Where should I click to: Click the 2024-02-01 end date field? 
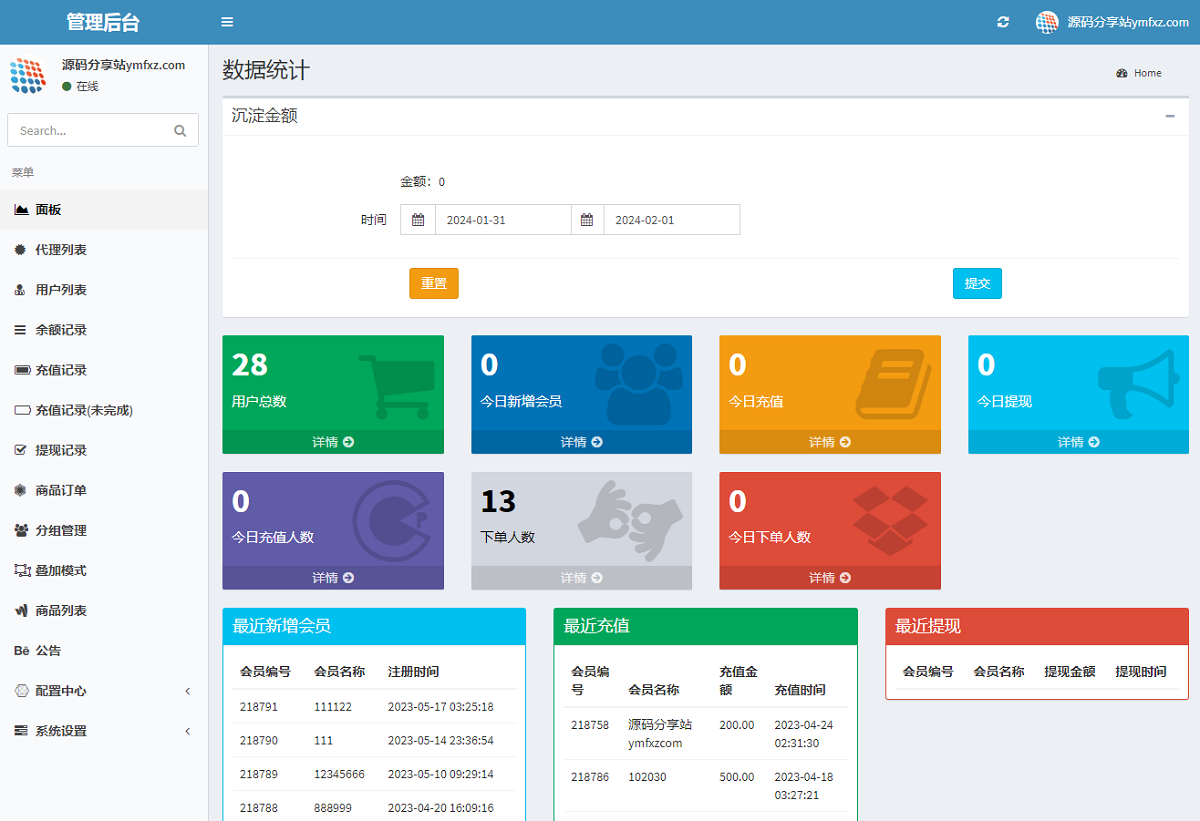click(671, 220)
